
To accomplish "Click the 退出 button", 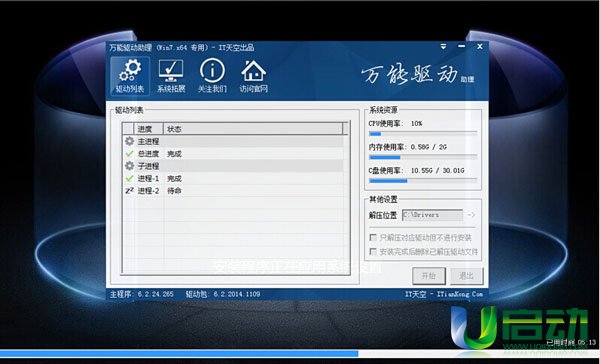I will (466, 276).
